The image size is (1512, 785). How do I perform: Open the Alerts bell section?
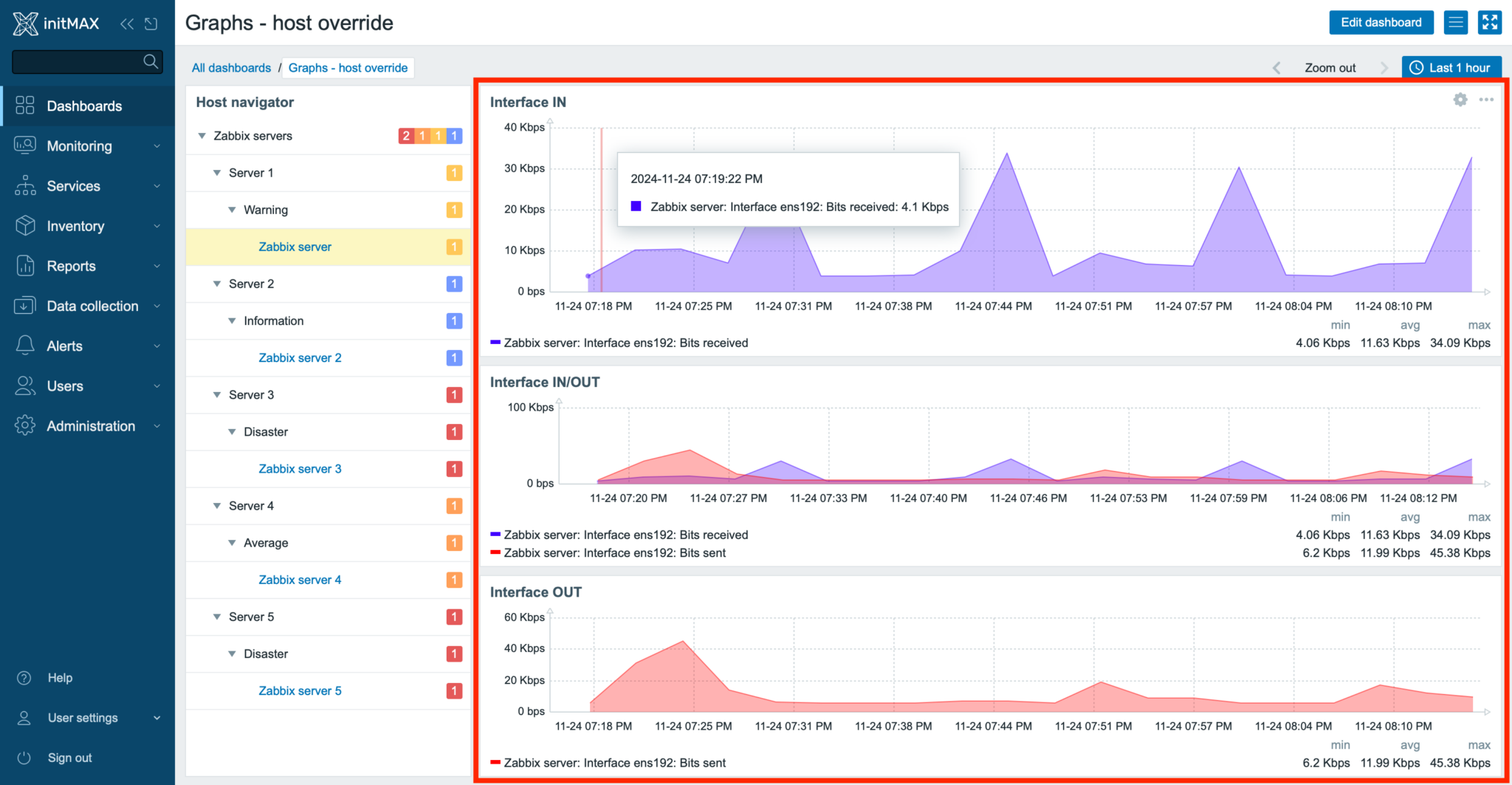click(24, 346)
